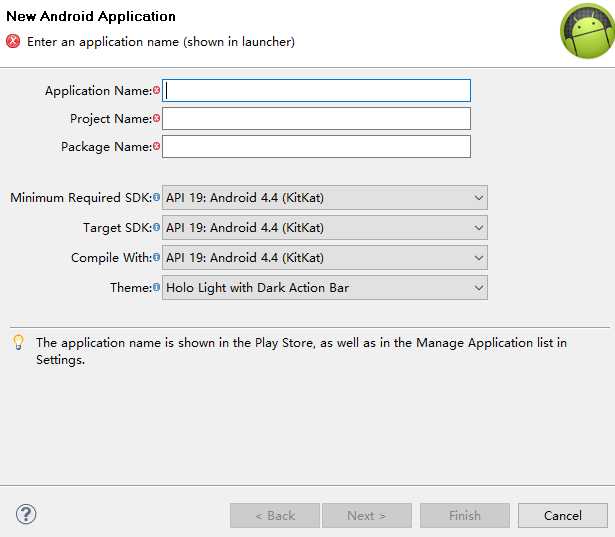Open the Minimum Required SDK dropdown
Image resolution: width=615 pixels, height=537 pixels.
325,197
